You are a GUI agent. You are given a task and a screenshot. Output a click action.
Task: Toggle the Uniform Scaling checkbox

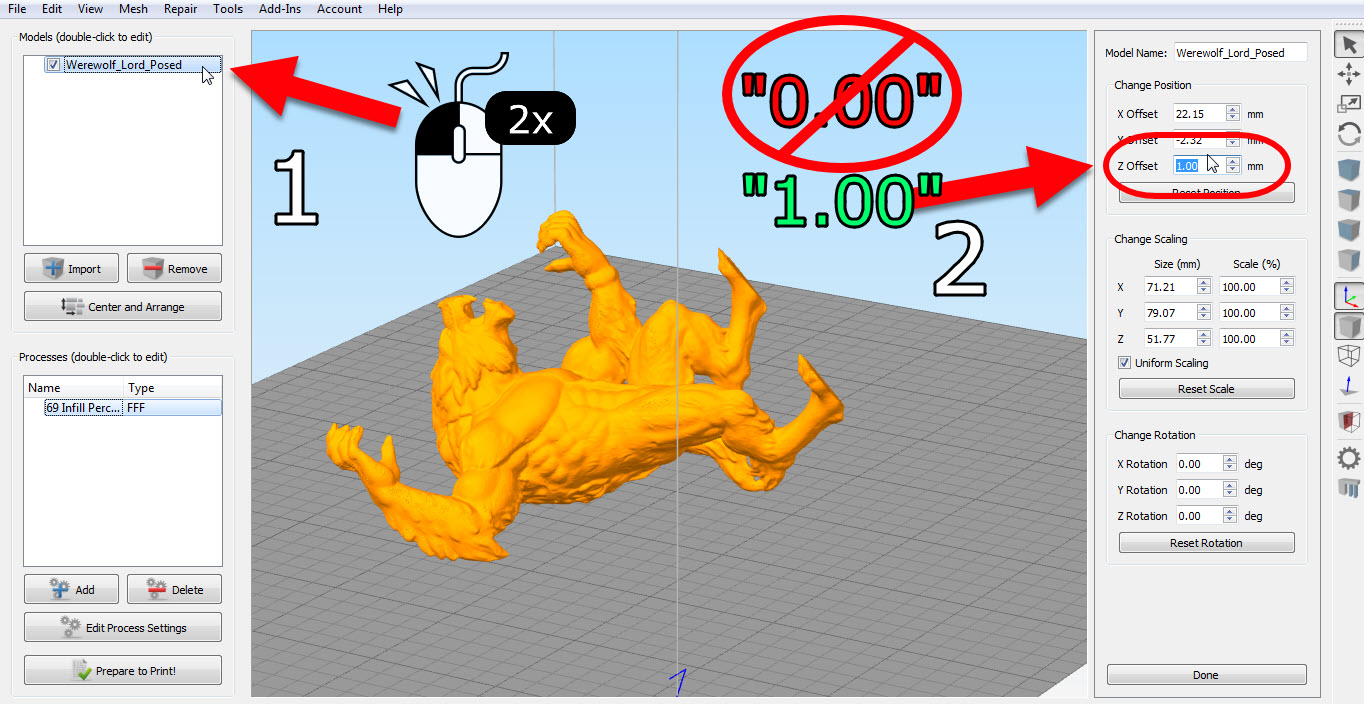[1124, 363]
